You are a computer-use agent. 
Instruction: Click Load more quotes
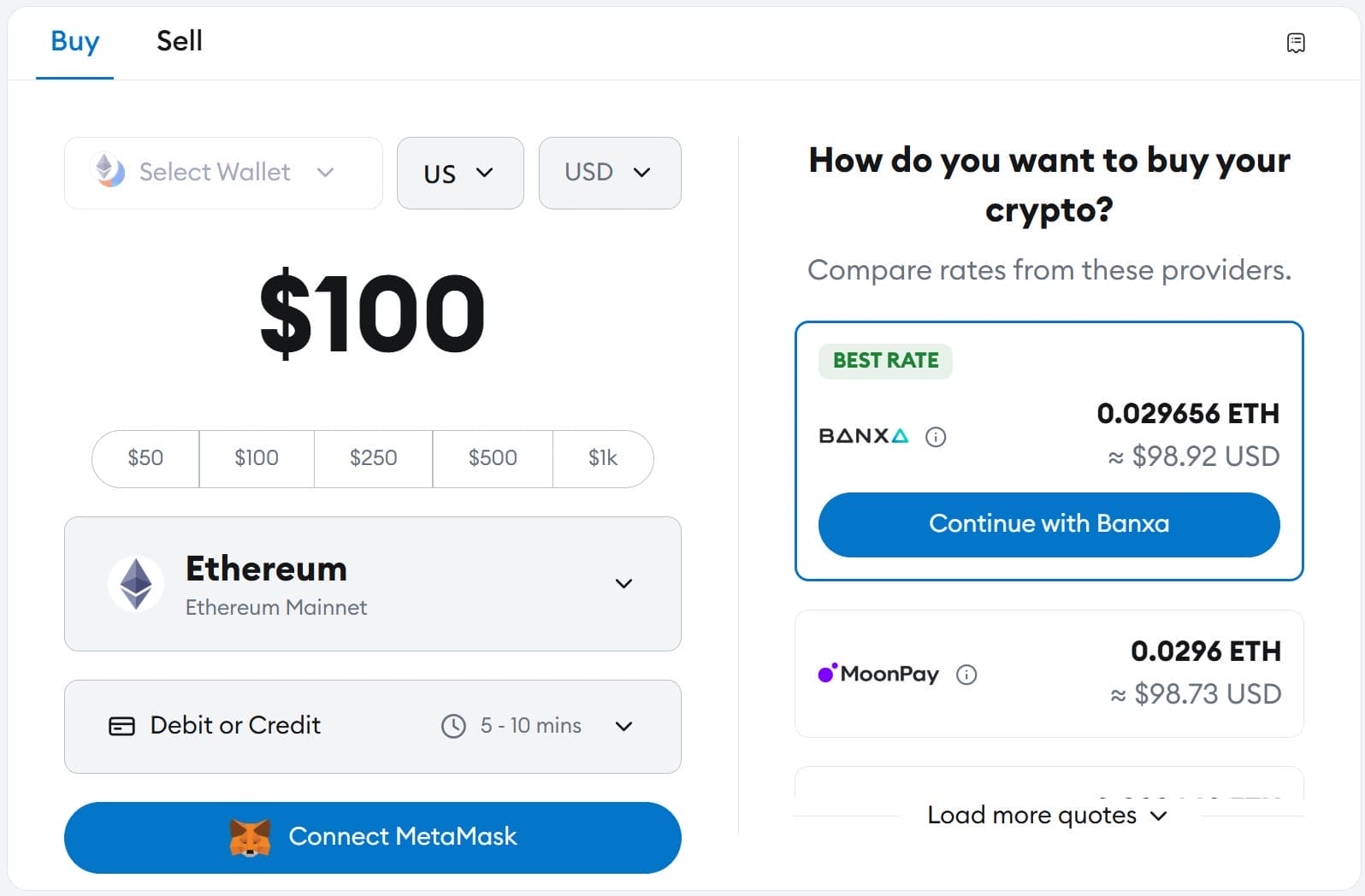point(1046,815)
